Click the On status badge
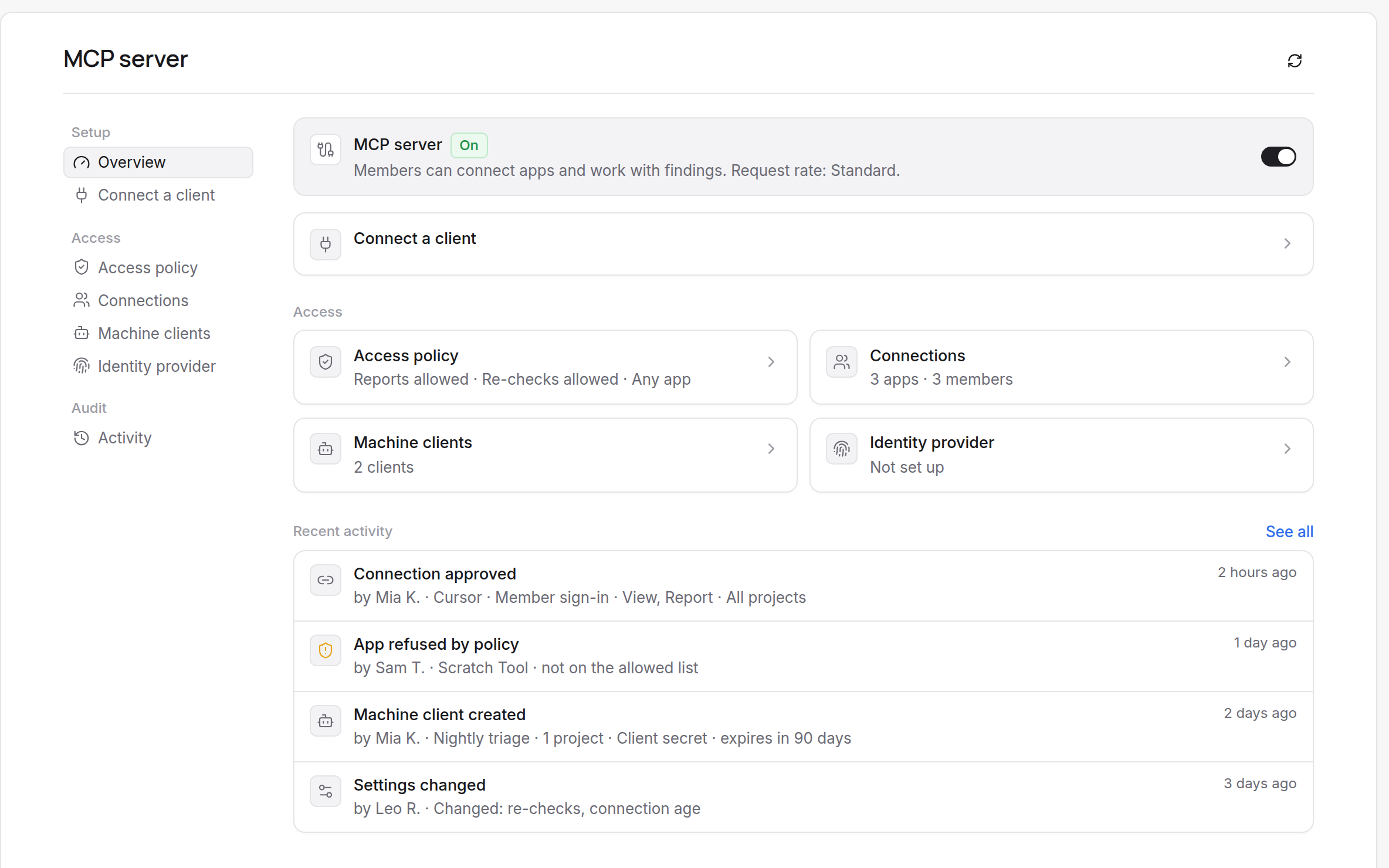The image size is (1389, 868). click(x=469, y=145)
